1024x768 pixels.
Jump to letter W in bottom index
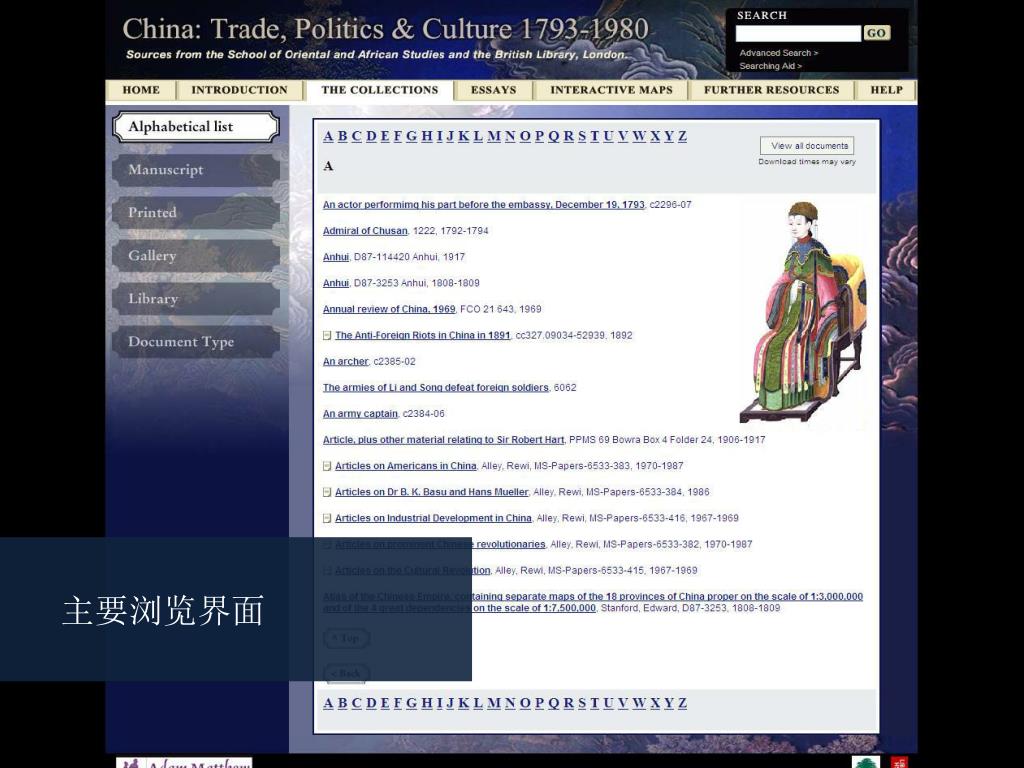click(639, 703)
